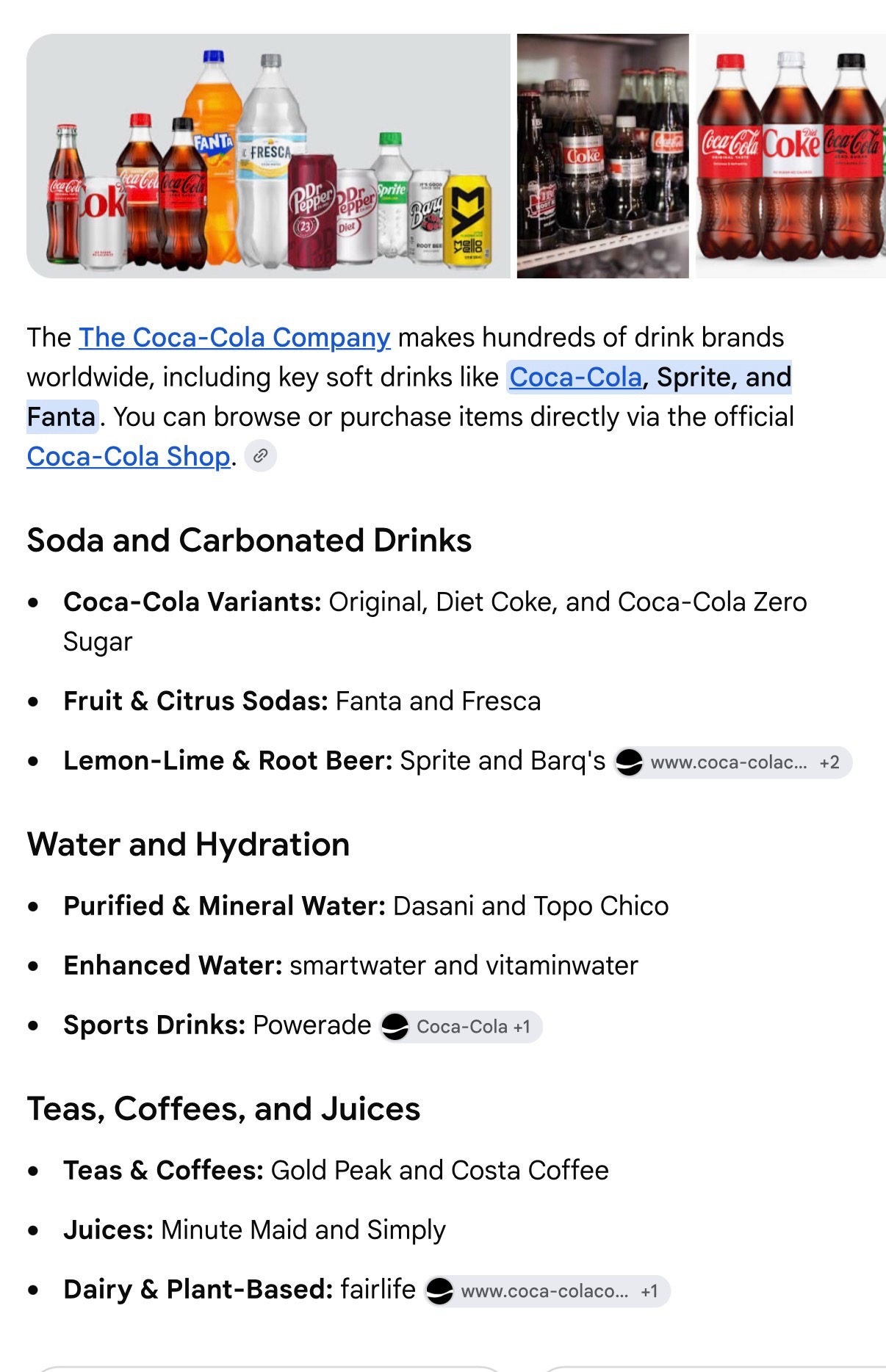Click the link icon after Coca-Cola Shop
Screen dimensions: 886x1372
coord(260,456)
